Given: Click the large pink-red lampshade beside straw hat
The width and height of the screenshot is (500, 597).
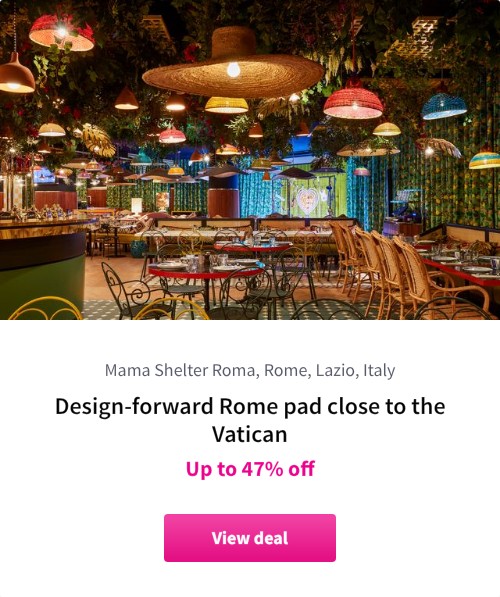Looking at the screenshot, I should point(353,104).
